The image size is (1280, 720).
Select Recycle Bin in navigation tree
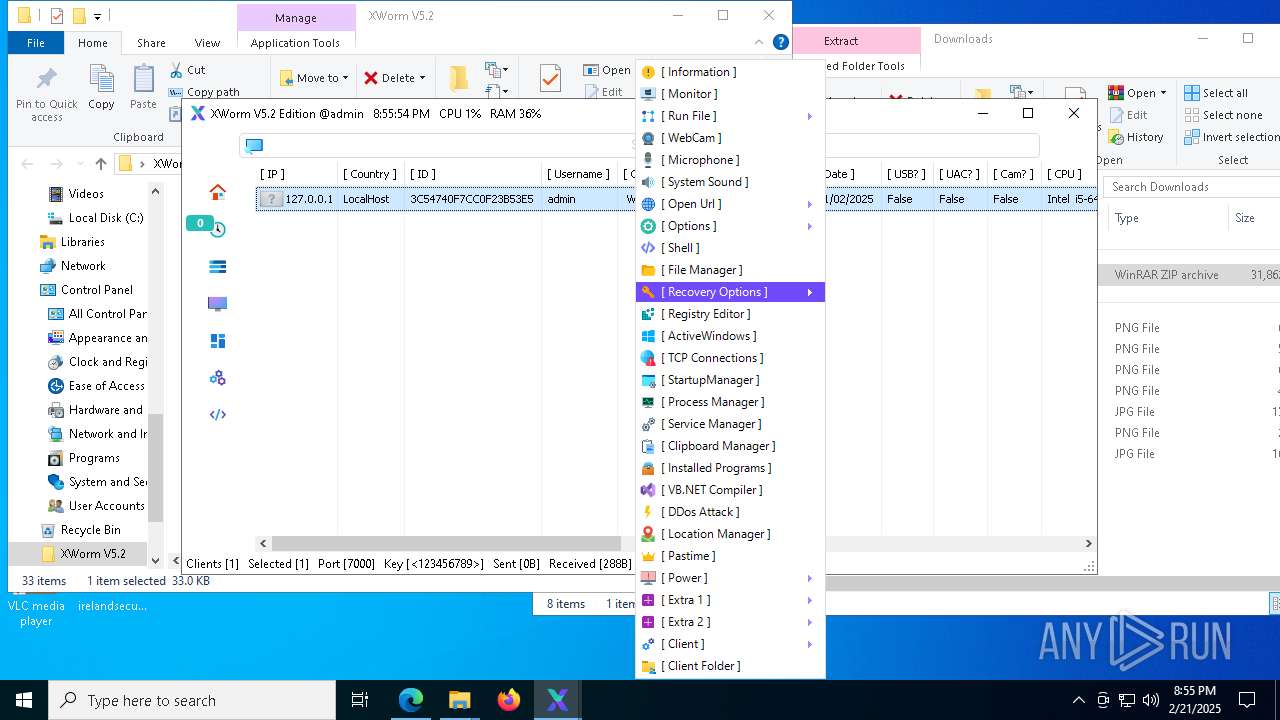[x=90, y=530]
